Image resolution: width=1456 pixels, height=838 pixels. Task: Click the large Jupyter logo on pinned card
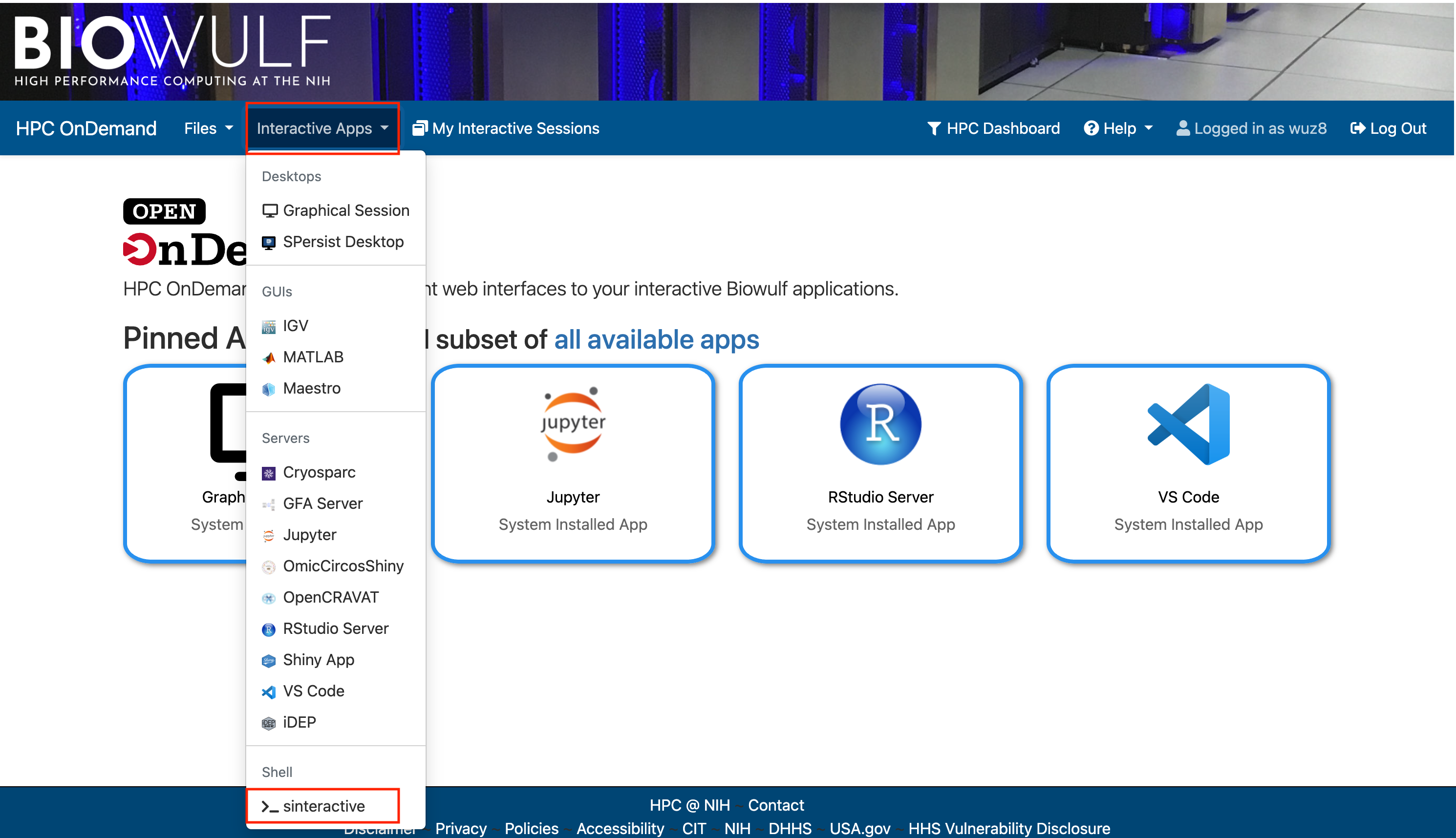(573, 424)
